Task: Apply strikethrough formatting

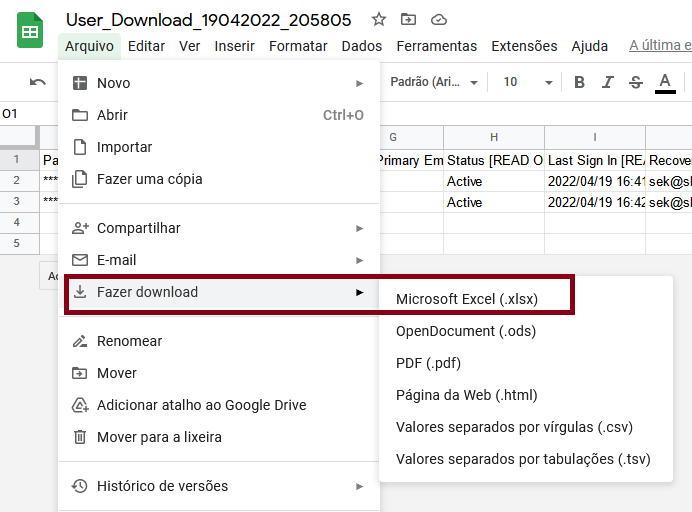Action: click(635, 82)
